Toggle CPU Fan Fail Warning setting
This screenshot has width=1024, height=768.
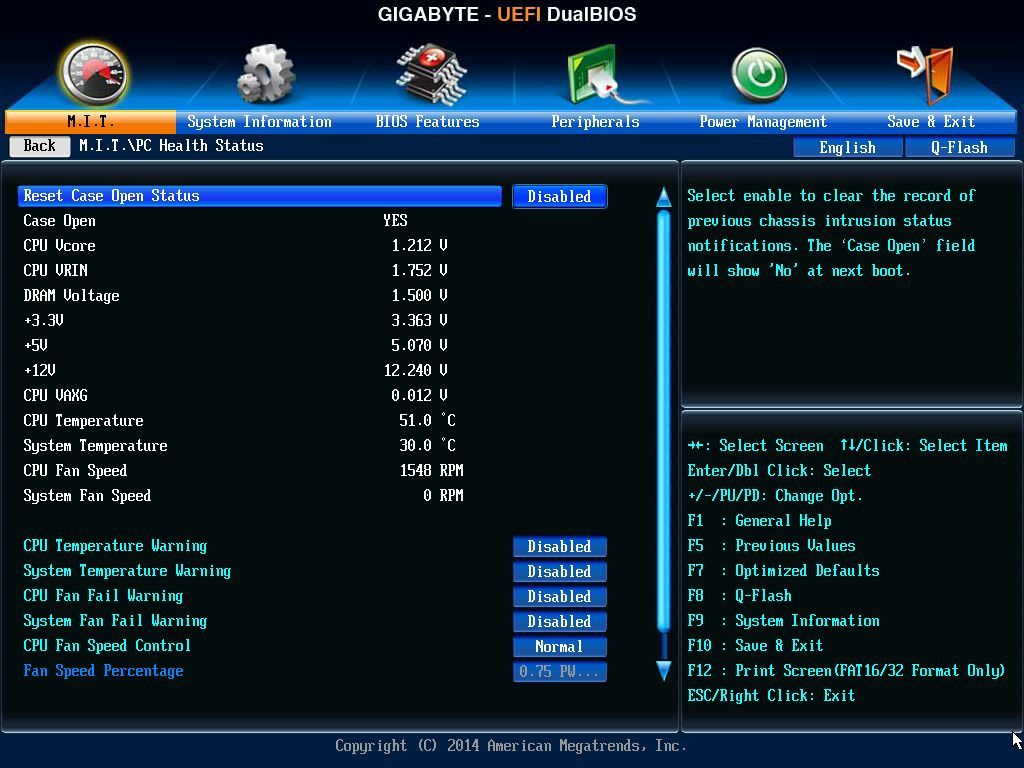[560, 596]
